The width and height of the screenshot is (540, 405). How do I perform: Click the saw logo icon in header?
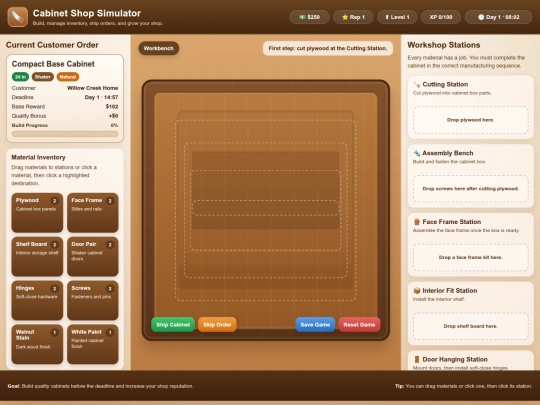(18, 17)
